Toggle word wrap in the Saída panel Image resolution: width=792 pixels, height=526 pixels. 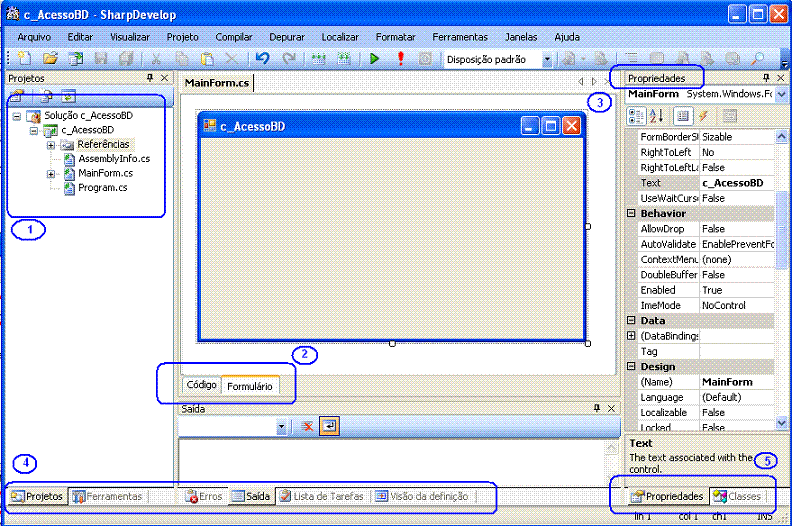329,426
